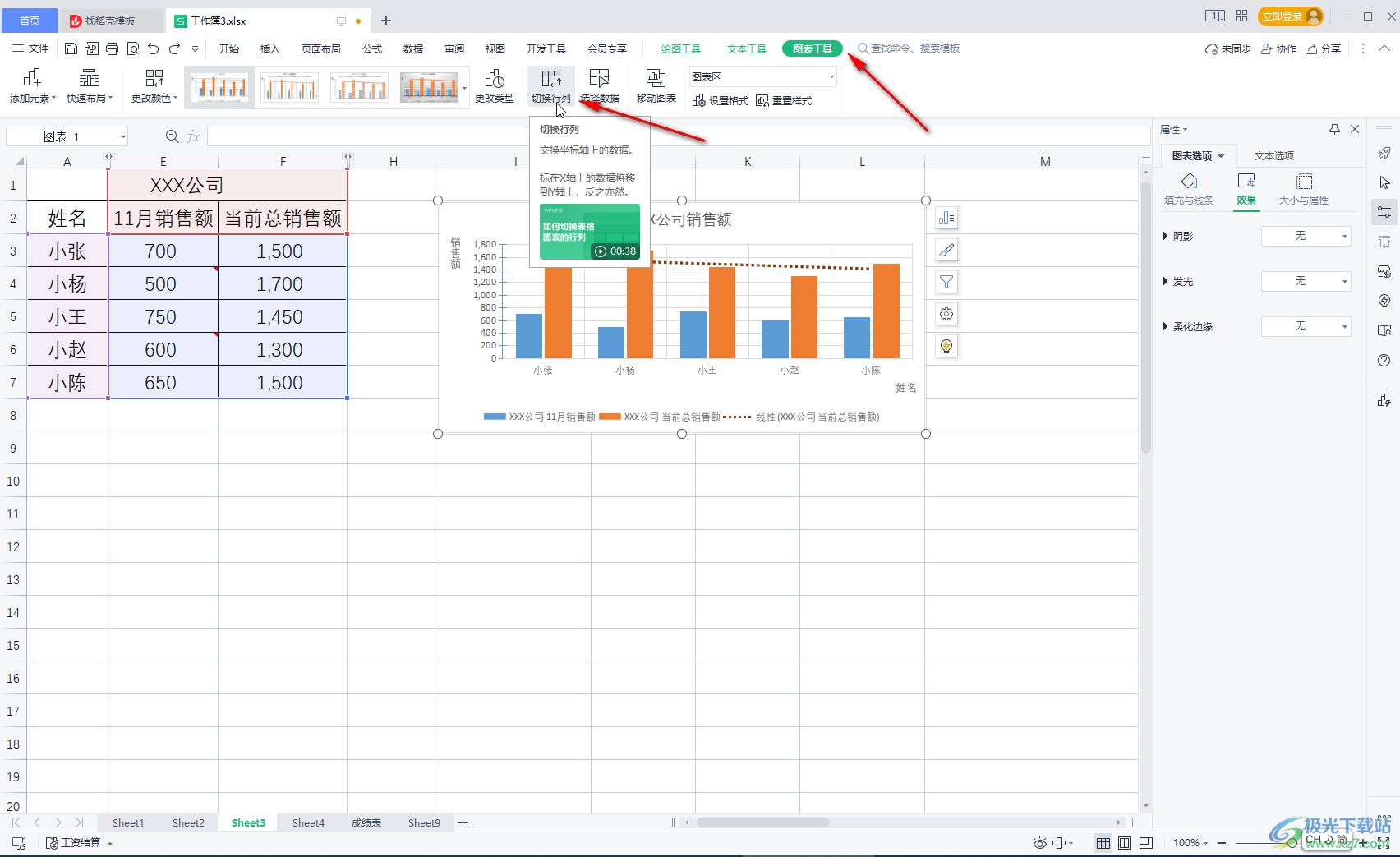Select Size & Properties (大小与属性) icon tab
Viewport: 1400px width, 857px height.
[1304, 189]
